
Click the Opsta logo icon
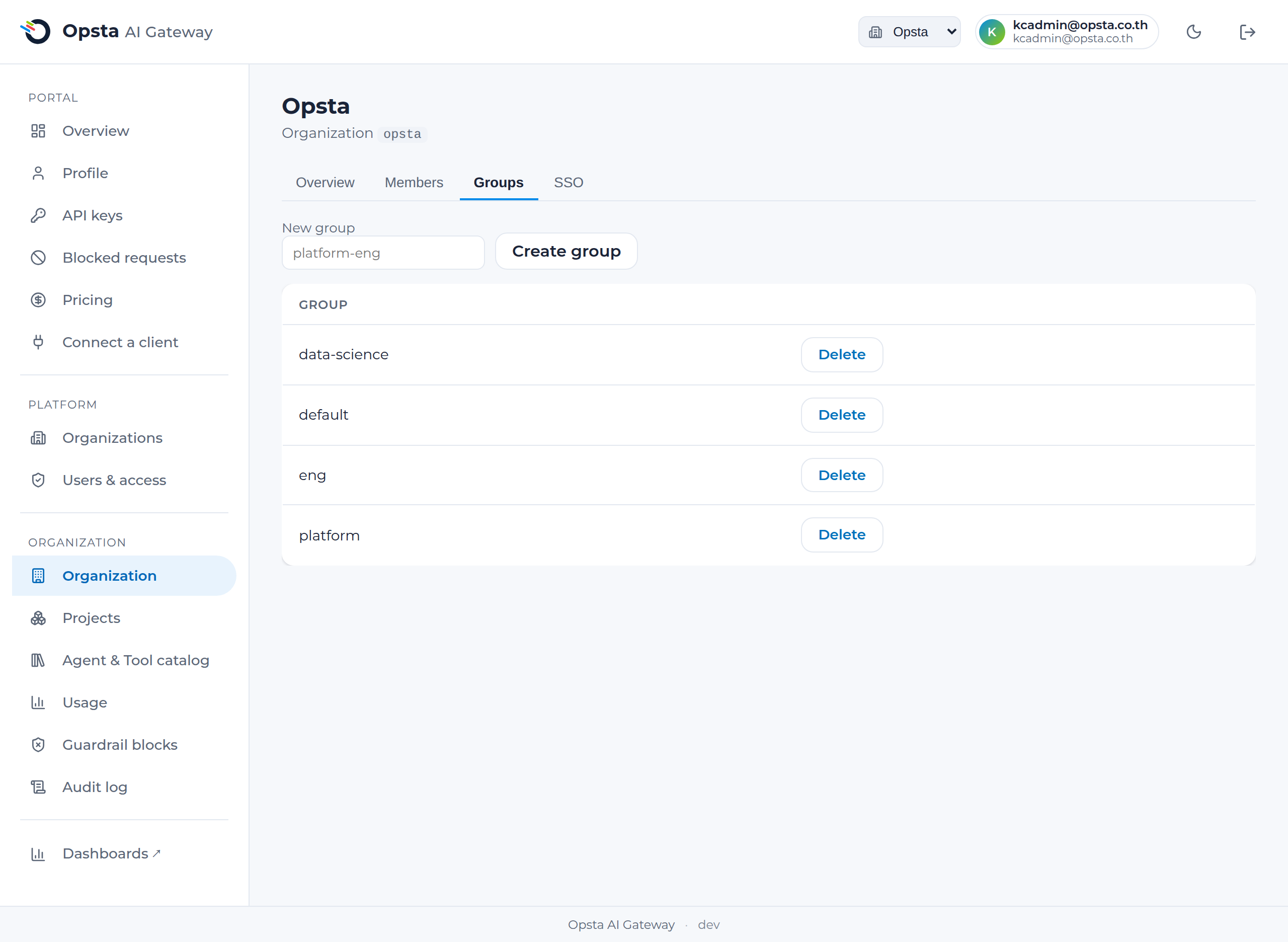point(35,31)
